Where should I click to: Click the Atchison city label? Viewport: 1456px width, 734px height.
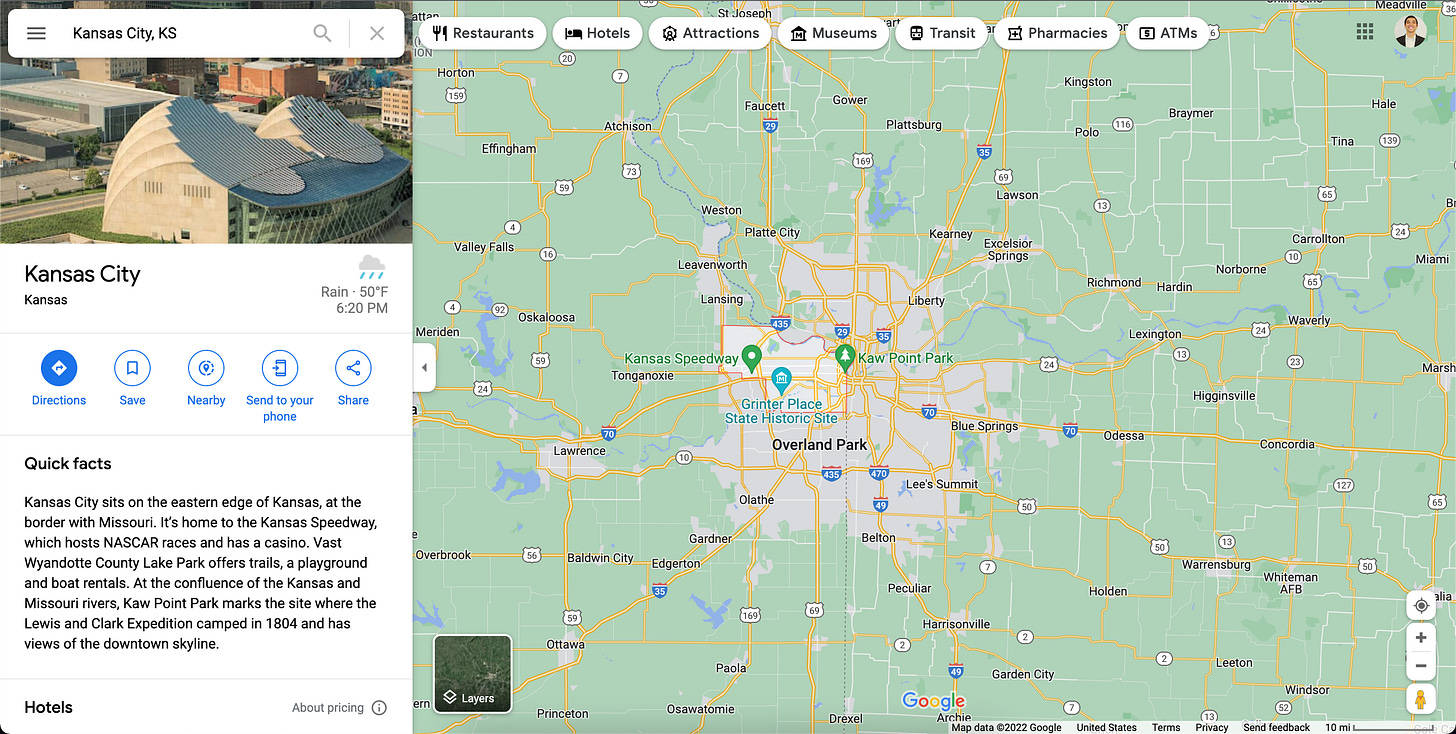(x=628, y=127)
